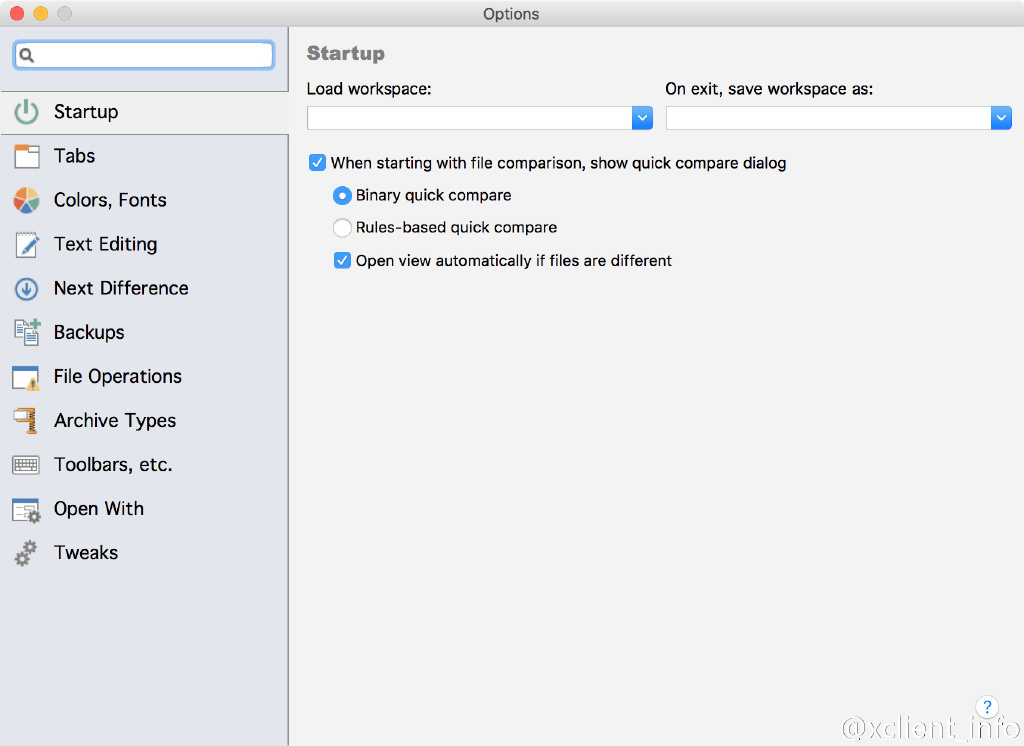Go to Text Editing settings

pos(144,244)
